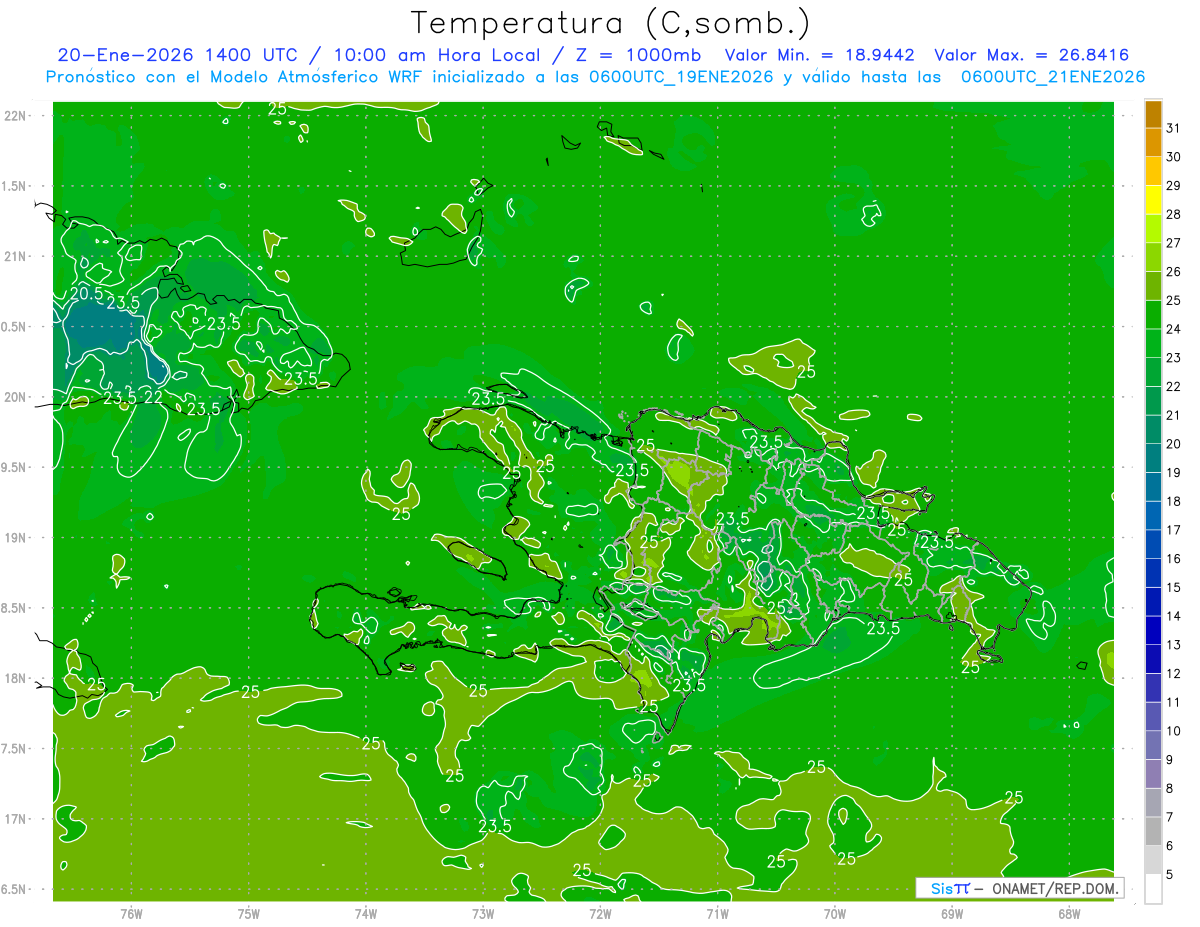
Task: Click the '27' label in the color legend
Action: [x=1174, y=243]
